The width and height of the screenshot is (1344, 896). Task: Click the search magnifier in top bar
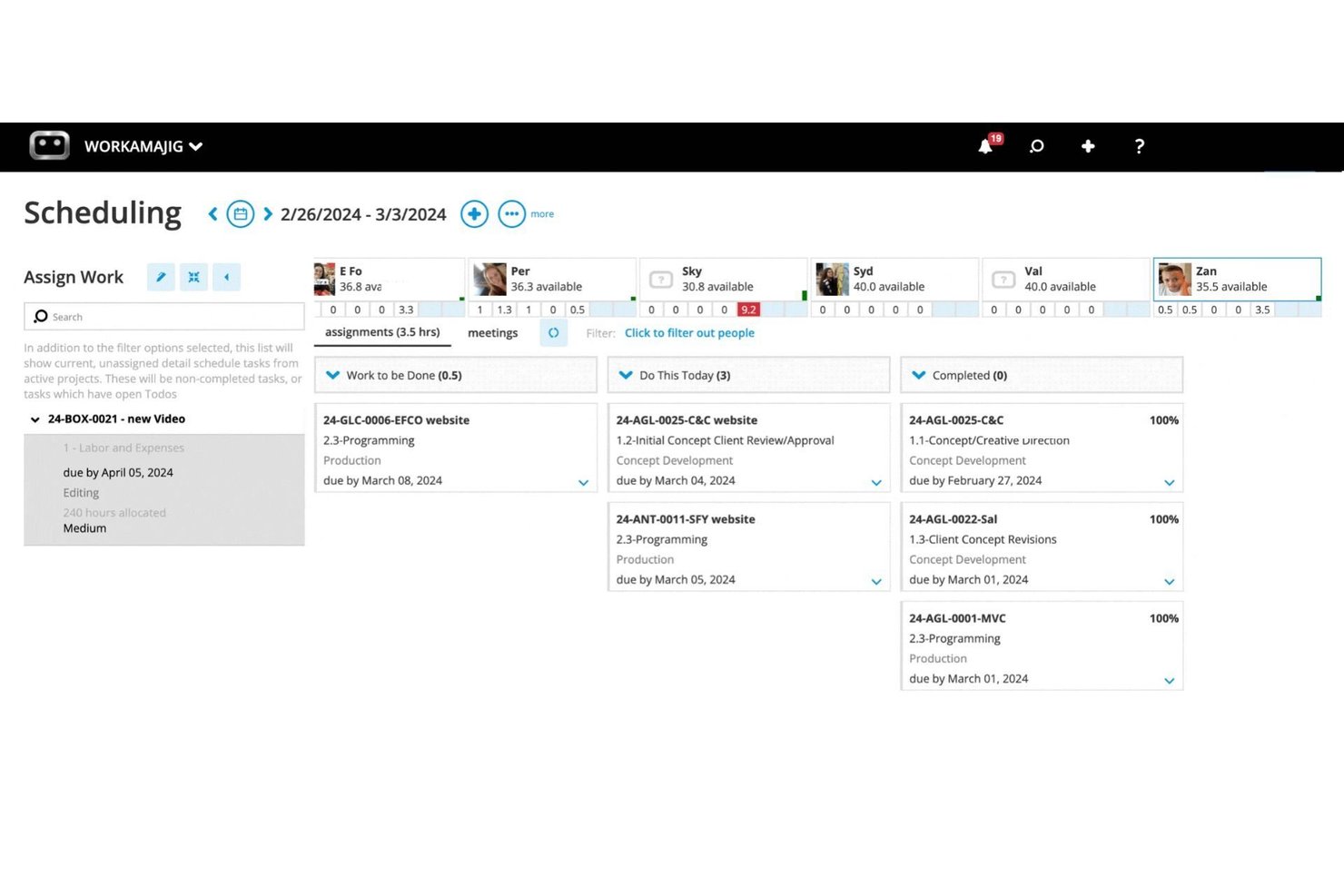[x=1036, y=146]
